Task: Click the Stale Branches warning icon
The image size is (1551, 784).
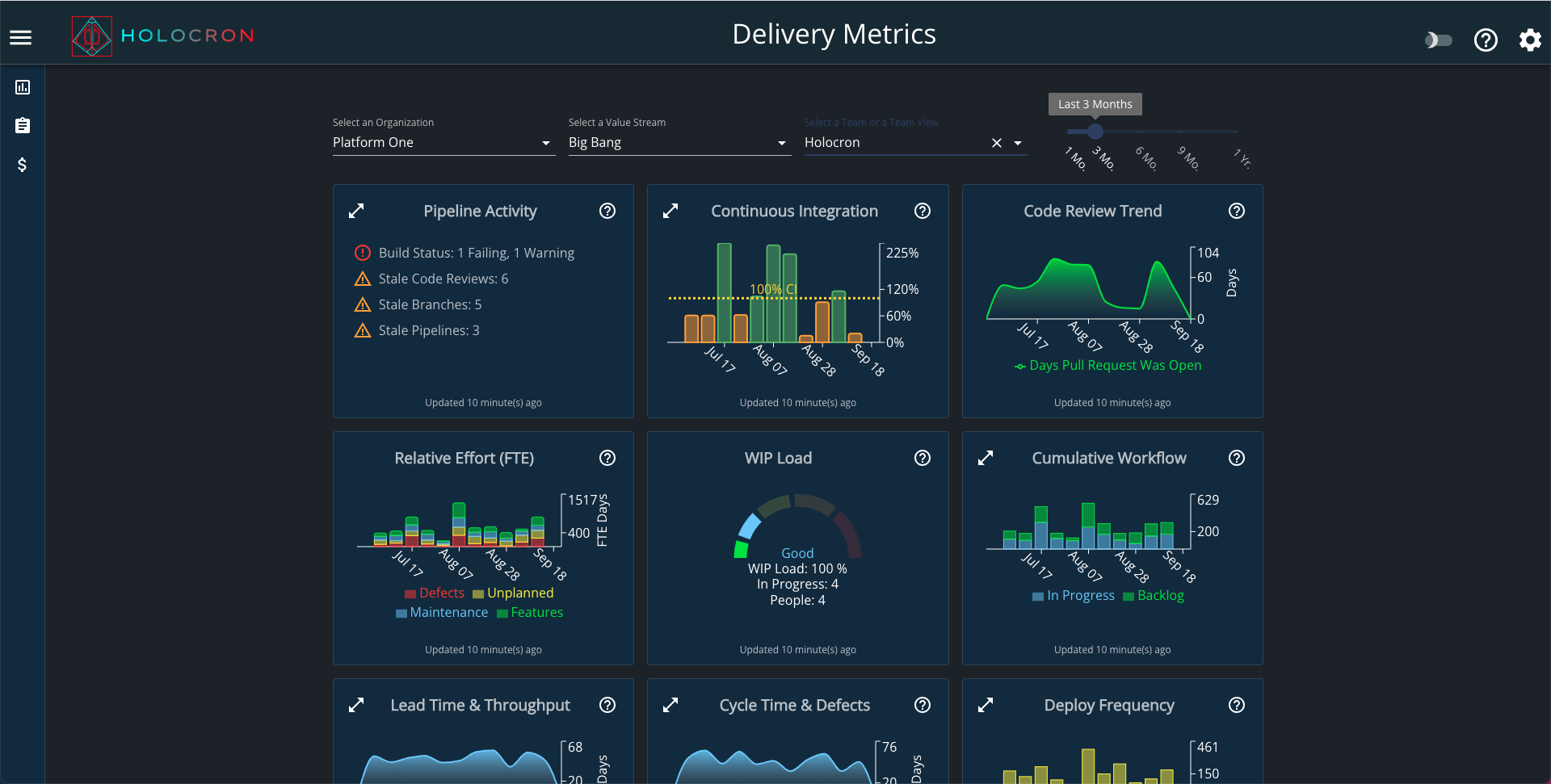Action: coord(363,304)
